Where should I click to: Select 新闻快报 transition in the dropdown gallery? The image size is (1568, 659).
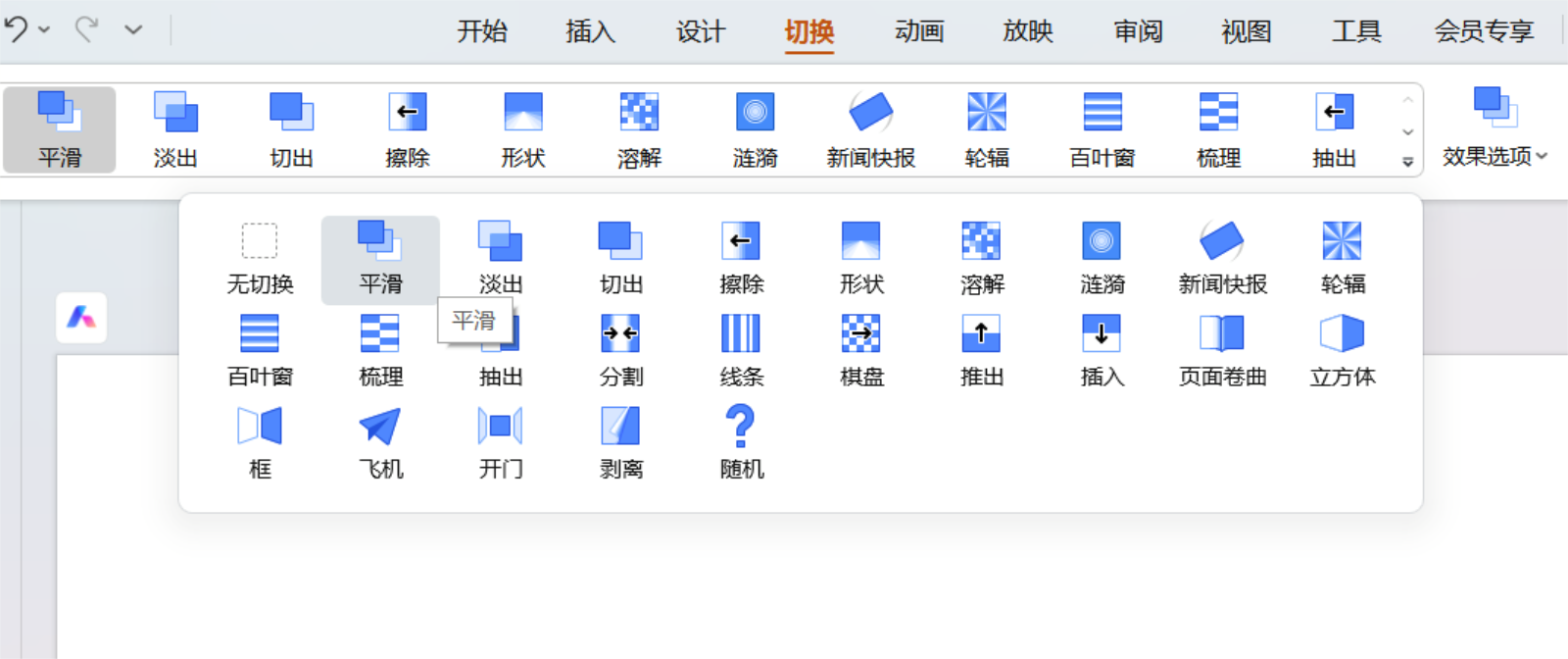pyautogui.click(x=1222, y=259)
